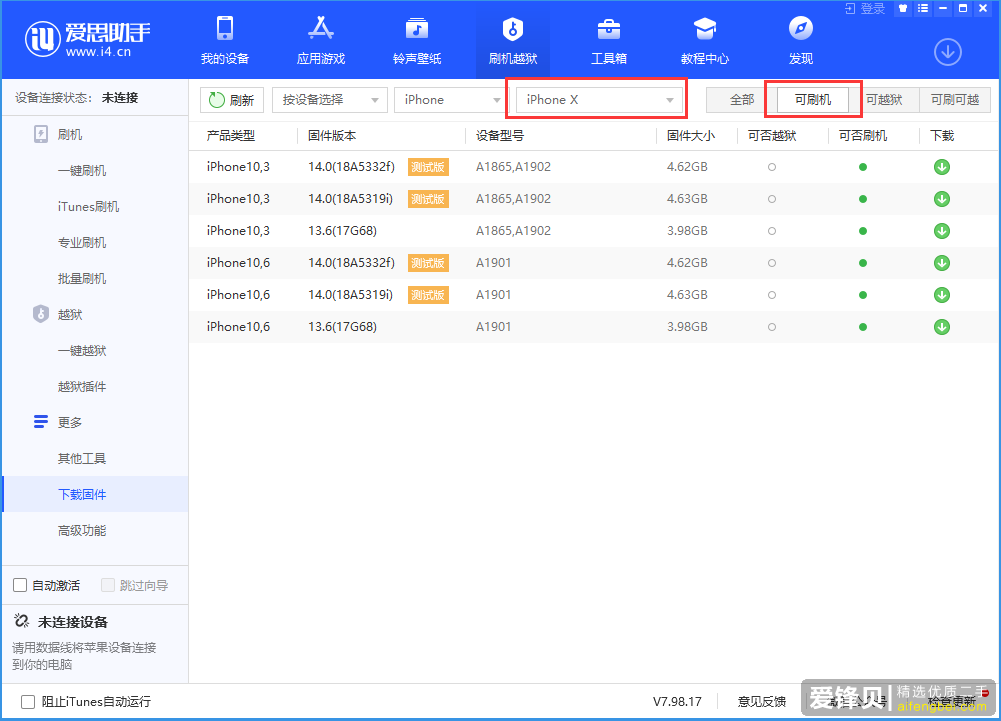
Task: Open the 发现 discover section
Action: coord(801,40)
